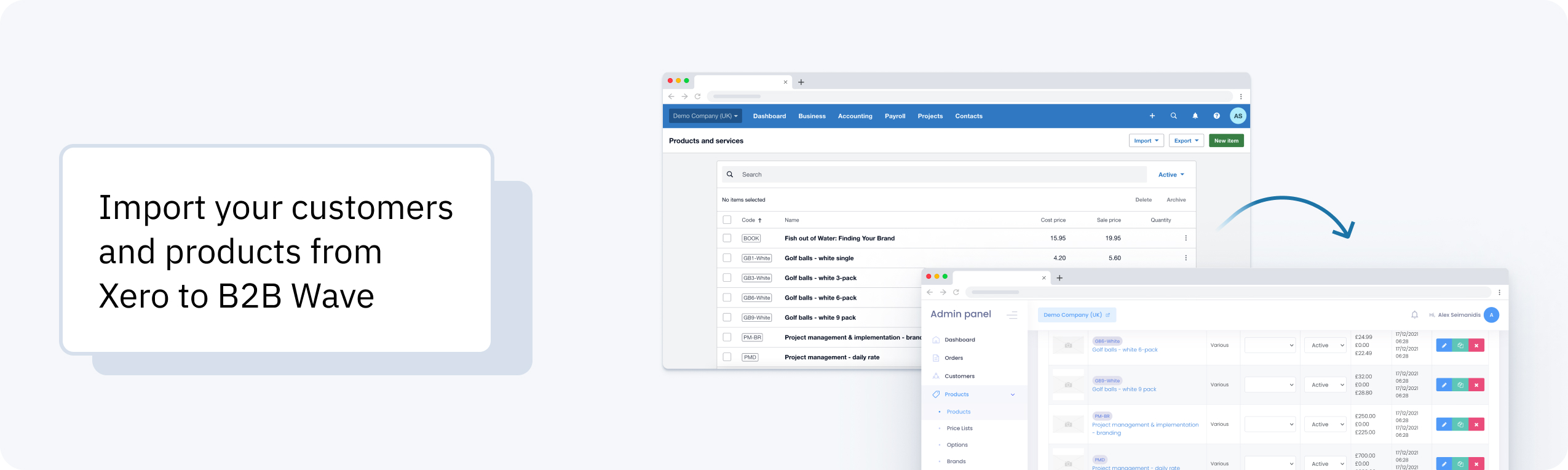Toggle the select-all checkbox in table header
Image resolution: width=1568 pixels, height=470 pixels.
(727, 220)
